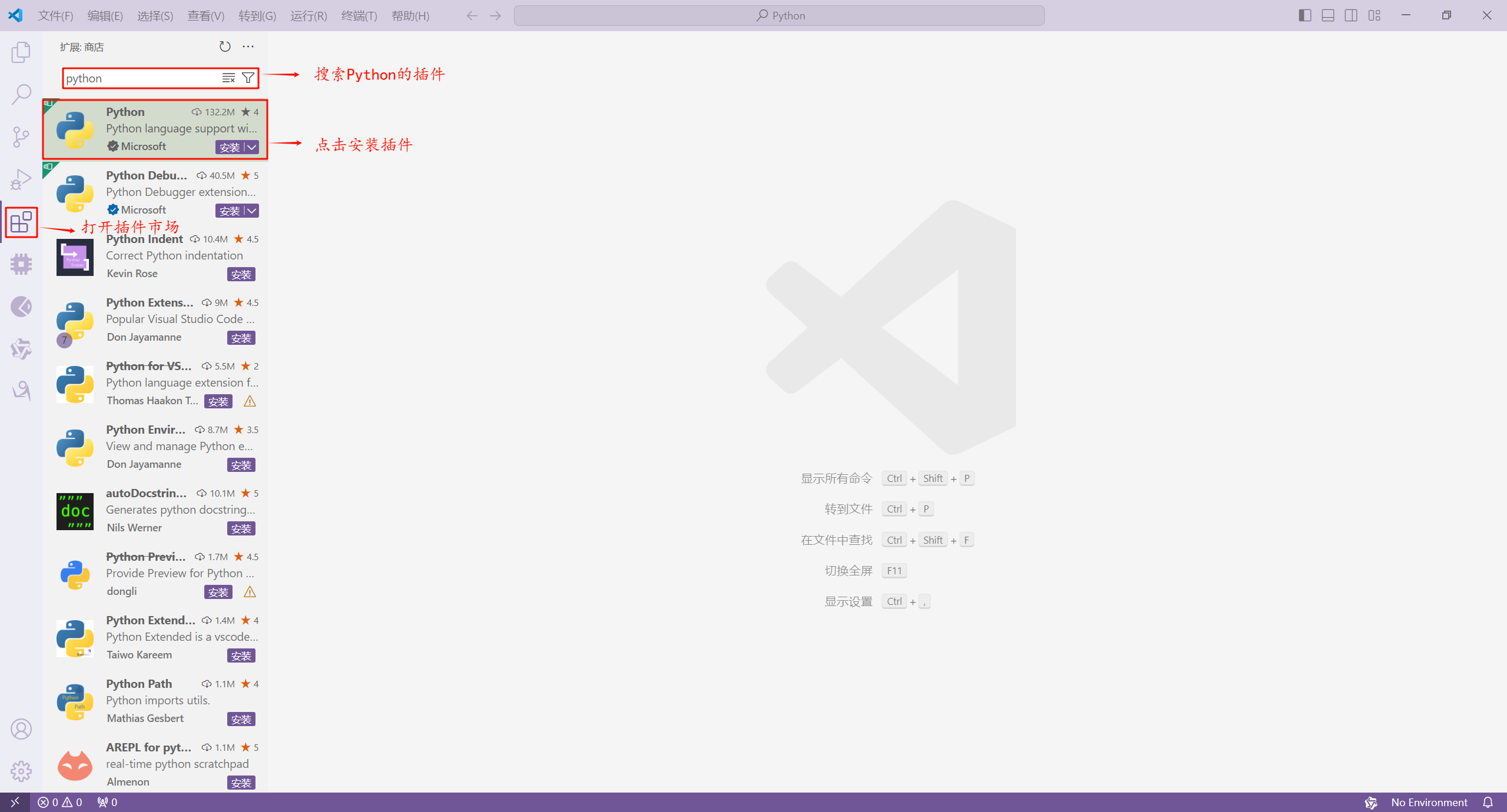Open extensions view more actions menu
The height and width of the screenshot is (812, 1507).
click(248, 46)
